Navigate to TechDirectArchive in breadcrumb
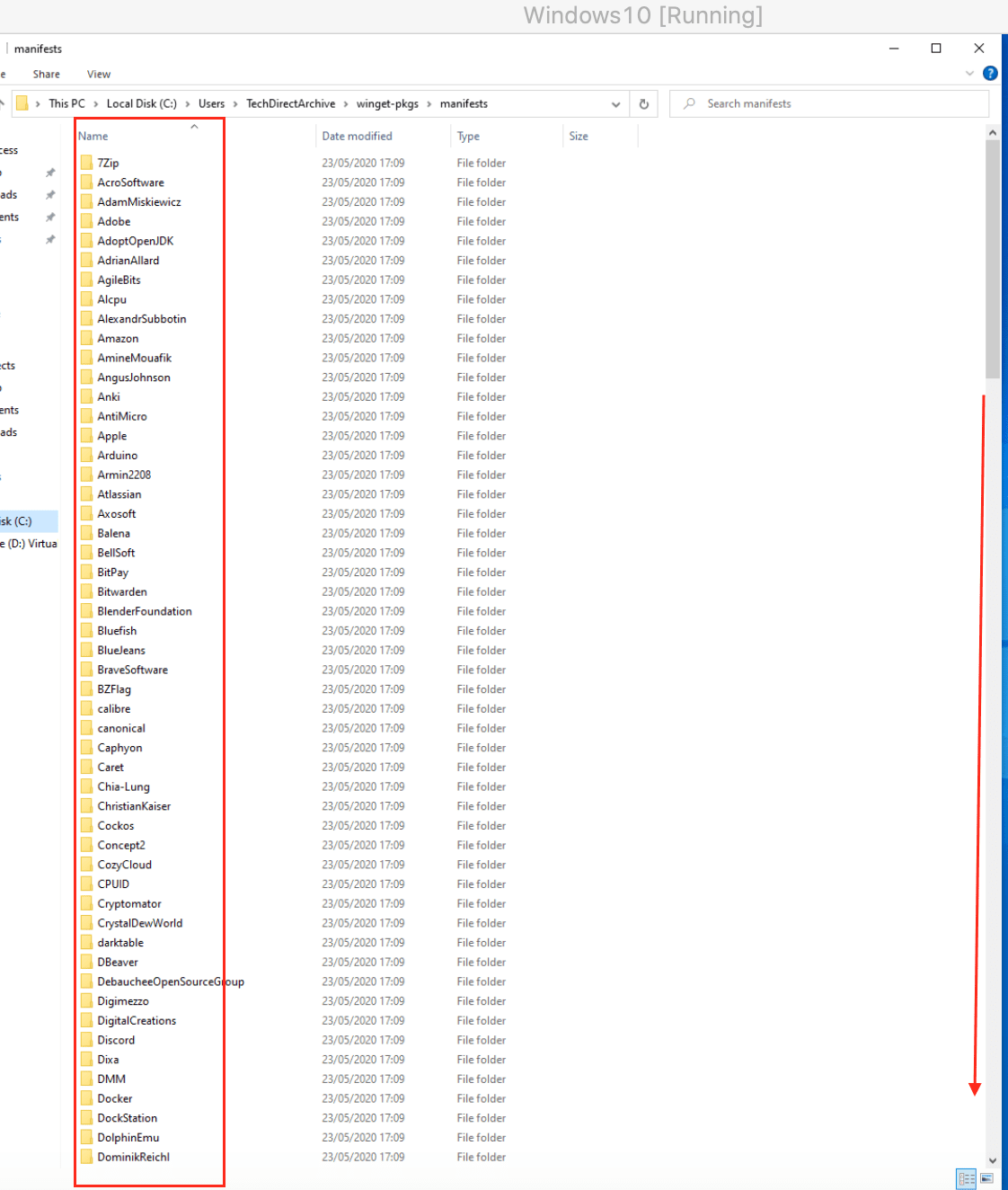This screenshot has width=1008, height=1190. pyautogui.click(x=290, y=104)
